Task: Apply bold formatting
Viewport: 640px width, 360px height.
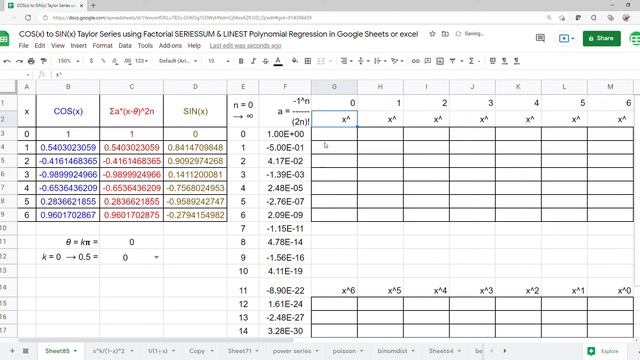Action: (x=241, y=61)
